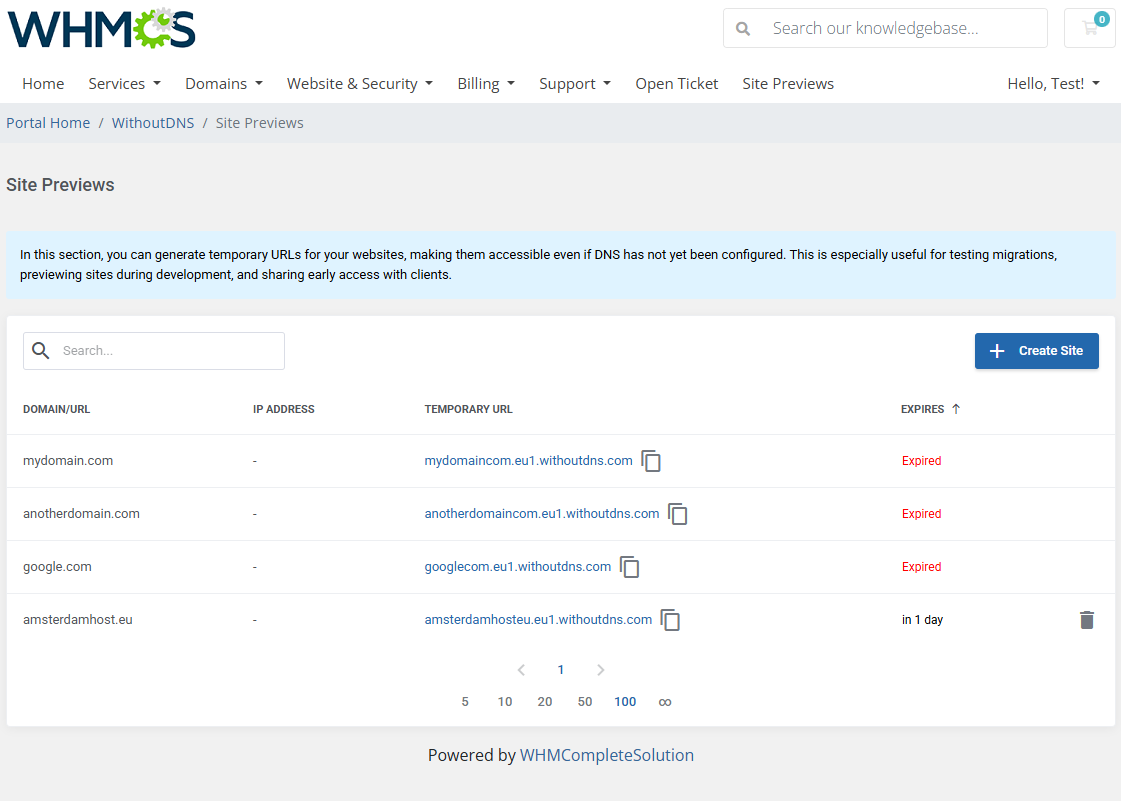Open the Billing dropdown menu

tap(486, 84)
